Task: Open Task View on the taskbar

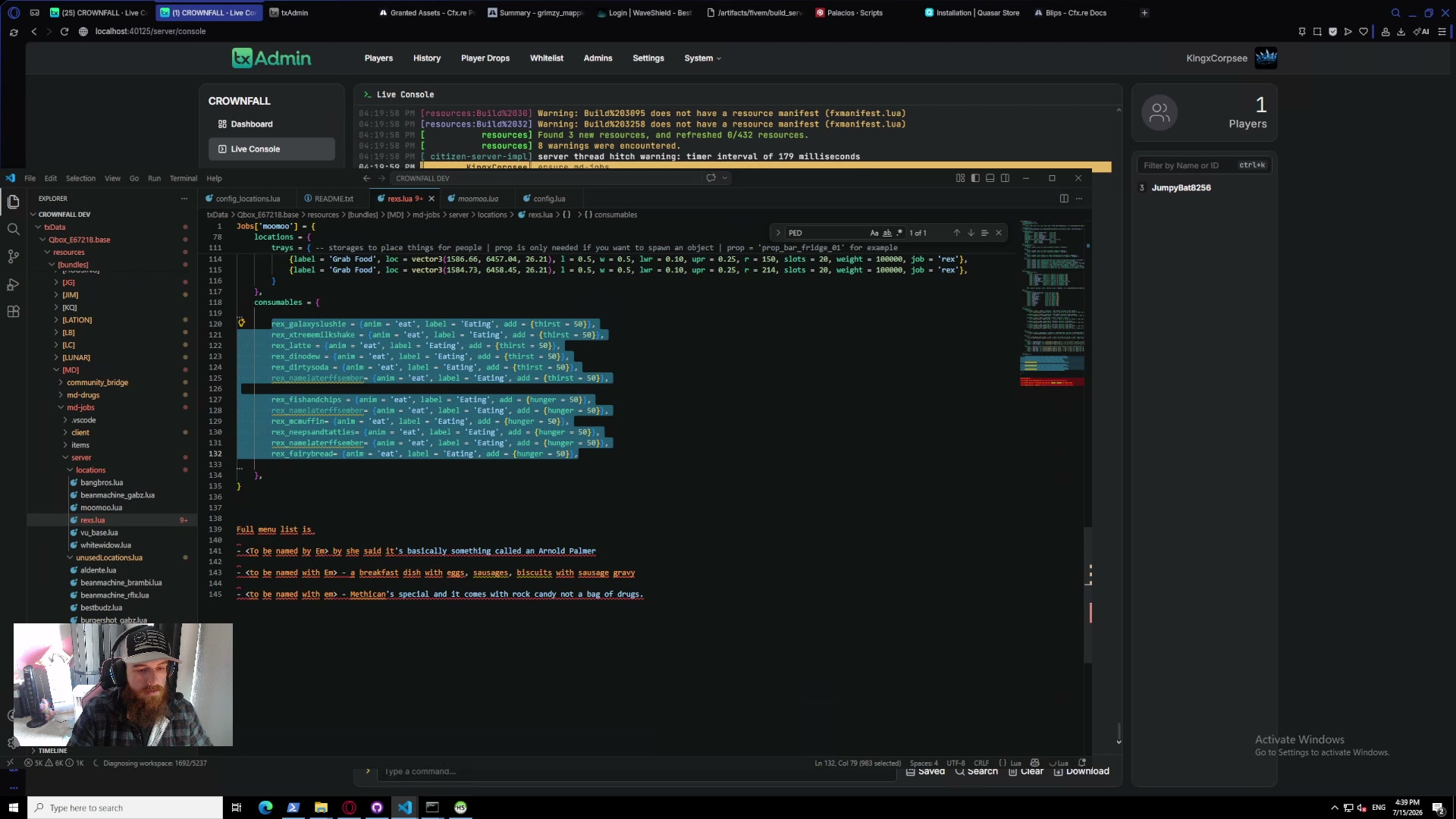Action: 237,808
